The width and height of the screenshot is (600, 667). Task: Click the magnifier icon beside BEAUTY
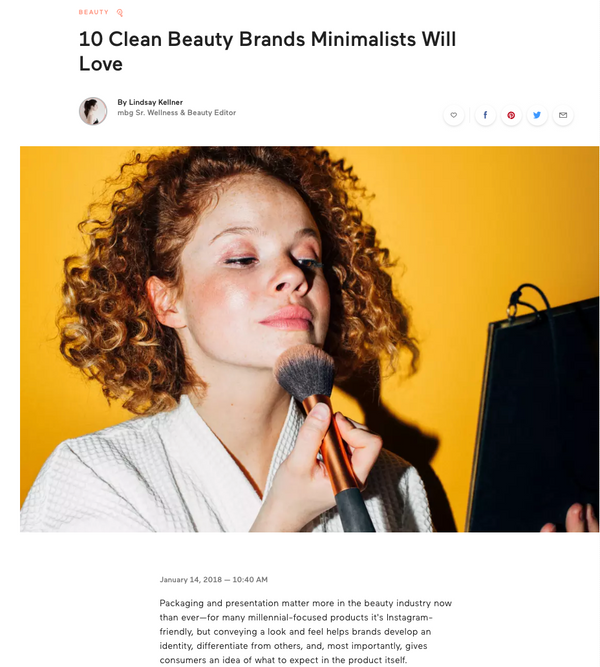[120, 13]
